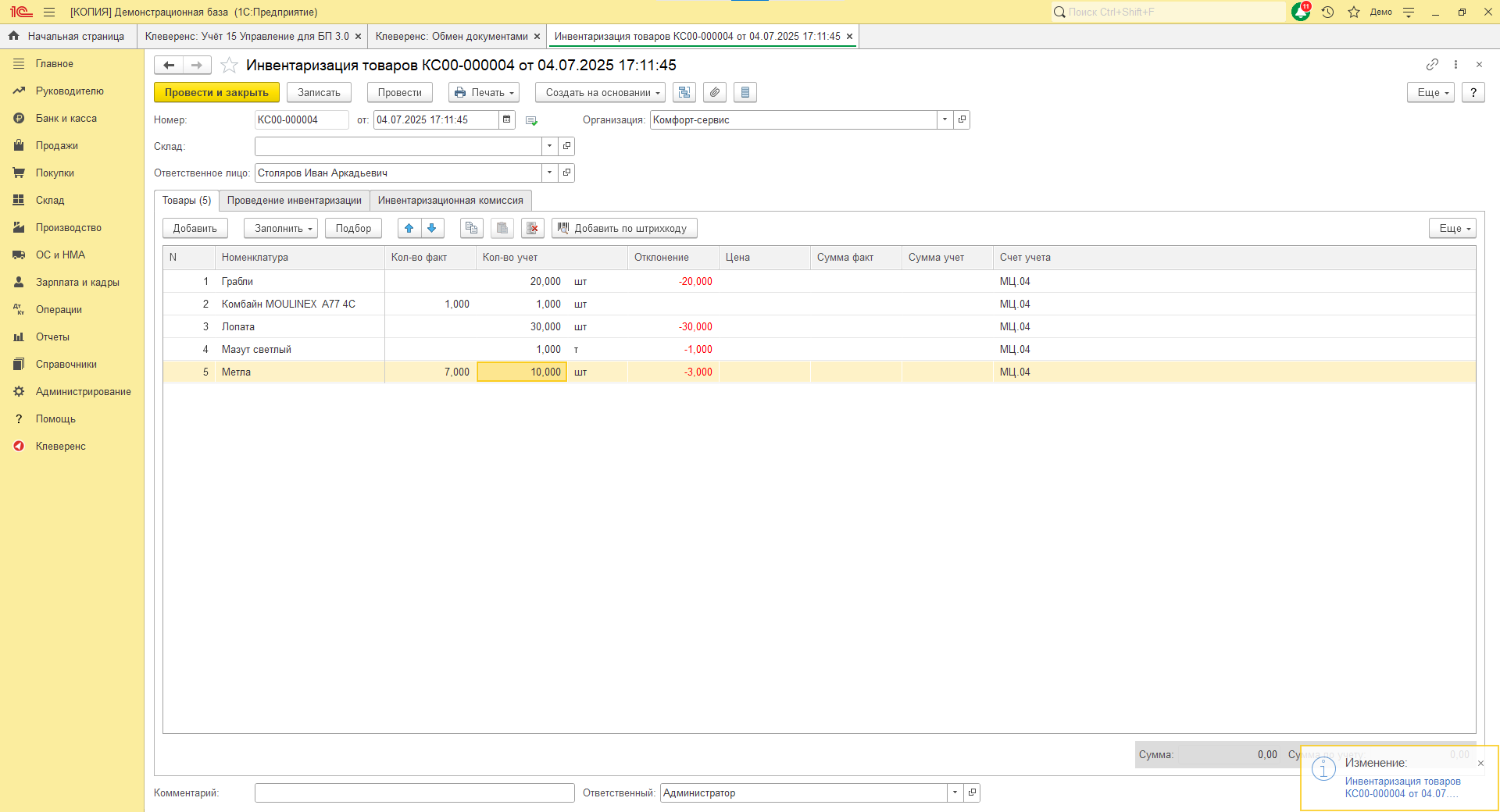The image size is (1500, 812).
Task: Click the report list icon in document toolbar
Action: (x=745, y=92)
